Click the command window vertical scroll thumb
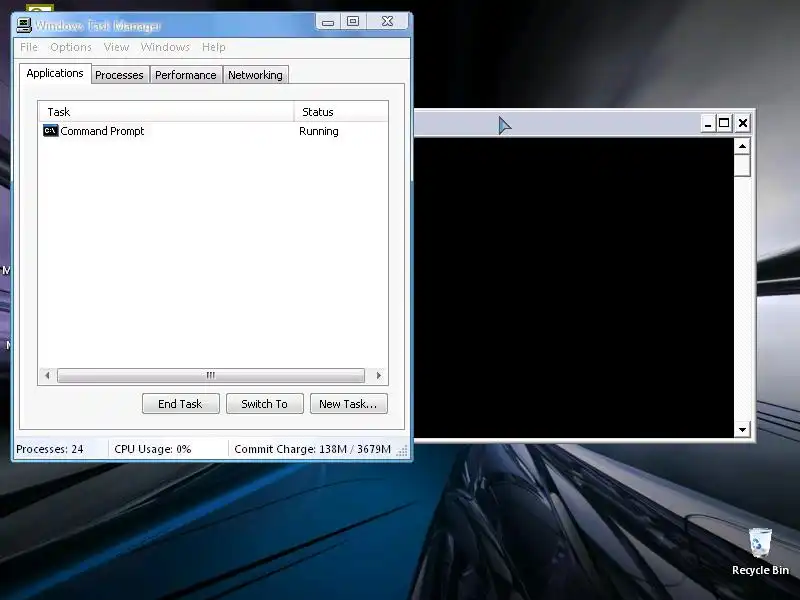The width and height of the screenshot is (800, 600). (742, 165)
